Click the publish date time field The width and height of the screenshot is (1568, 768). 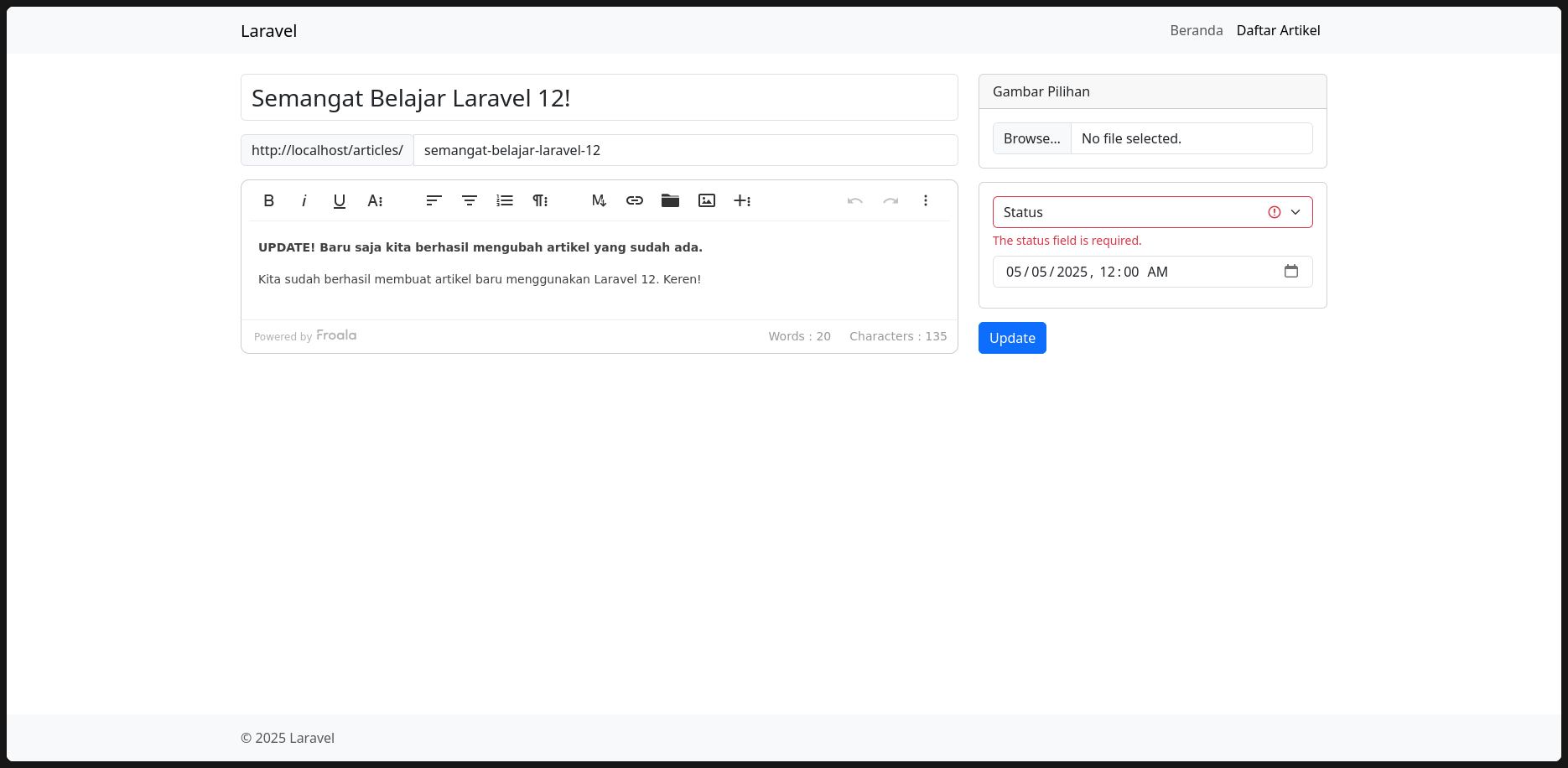coord(1153,272)
